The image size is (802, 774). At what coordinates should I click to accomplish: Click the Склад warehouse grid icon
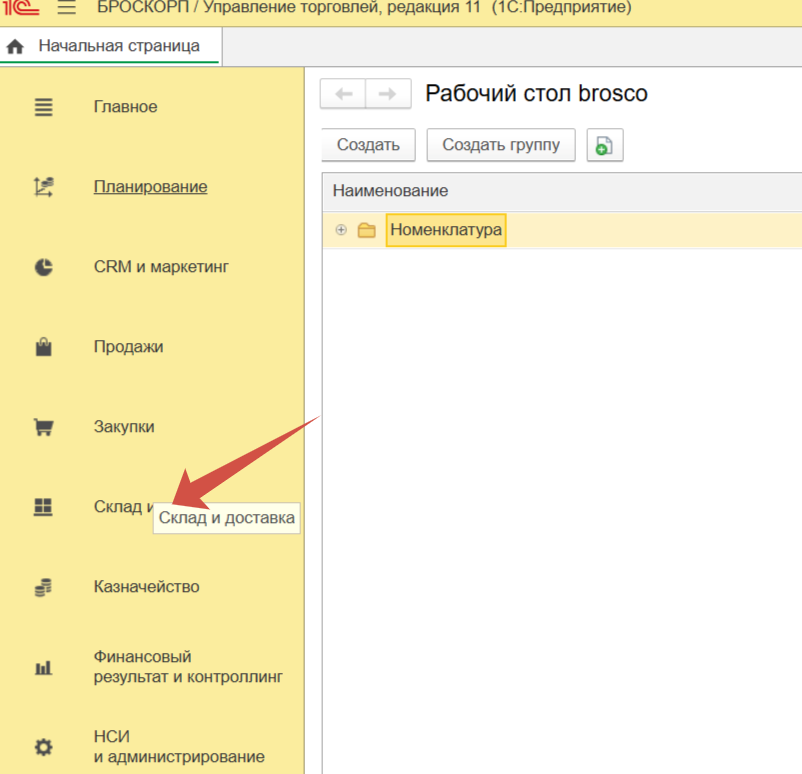[43, 507]
